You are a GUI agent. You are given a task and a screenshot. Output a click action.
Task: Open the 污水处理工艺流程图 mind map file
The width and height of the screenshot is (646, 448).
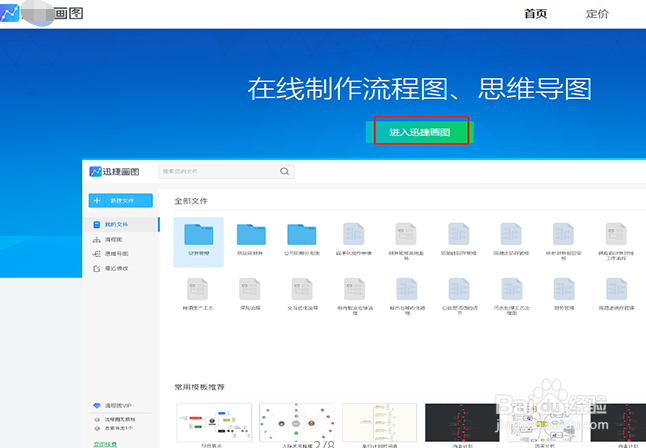(512, 296)
